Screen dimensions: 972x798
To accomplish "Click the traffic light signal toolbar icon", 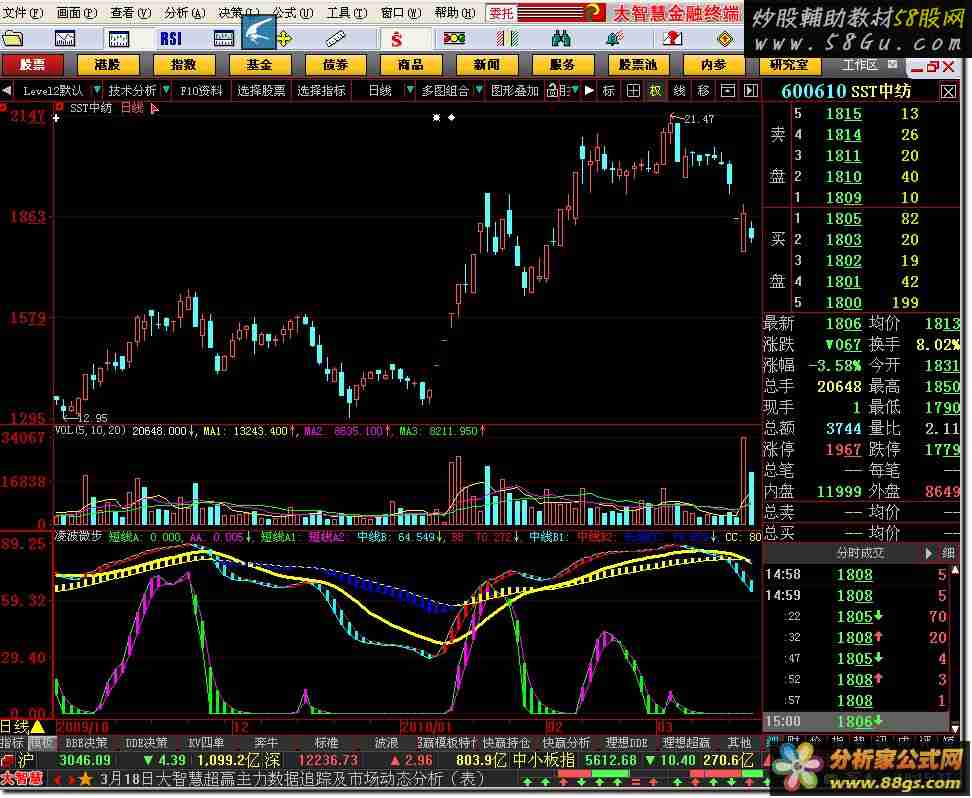I will 454,39.
